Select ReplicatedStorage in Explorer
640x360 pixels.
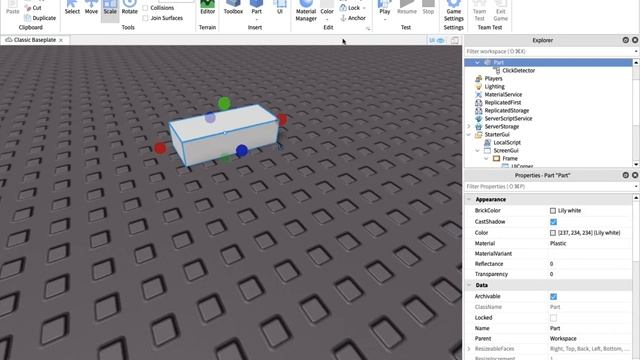click(x=507, y=111)
